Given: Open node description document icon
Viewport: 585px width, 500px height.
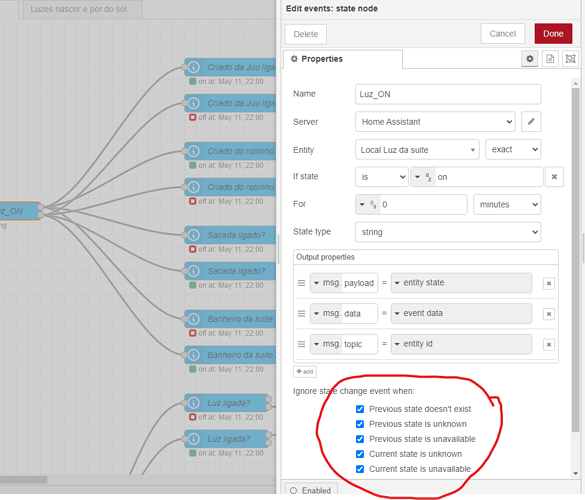Looking at the screenshot, I should [x=550, y=59].
